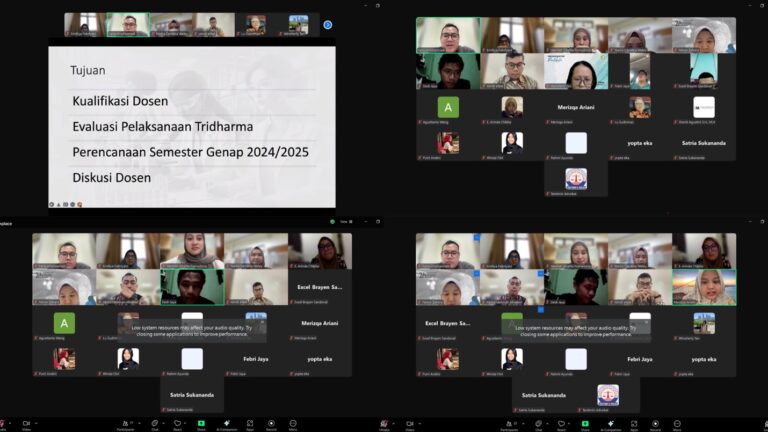Open Reactions in bottom-left Zoom window
Image resolution: width=768 pixels, height=432 pixels.
pos(177,424)
